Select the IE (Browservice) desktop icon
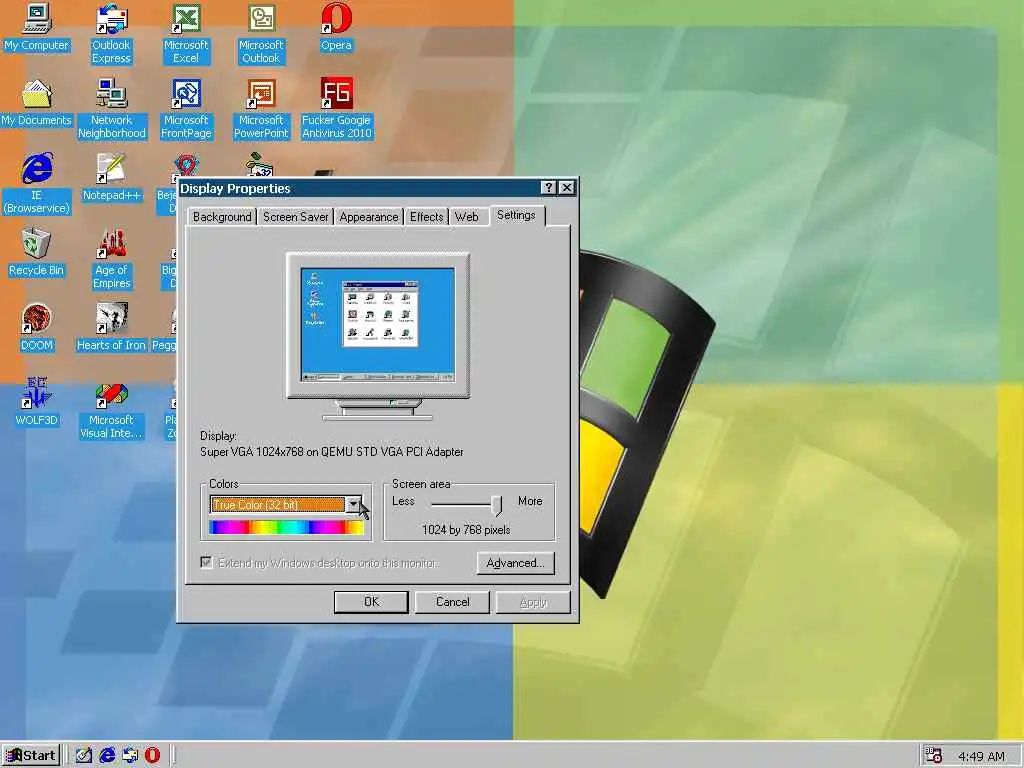Viewport: 1024px width, 768px height. (37, 184)
